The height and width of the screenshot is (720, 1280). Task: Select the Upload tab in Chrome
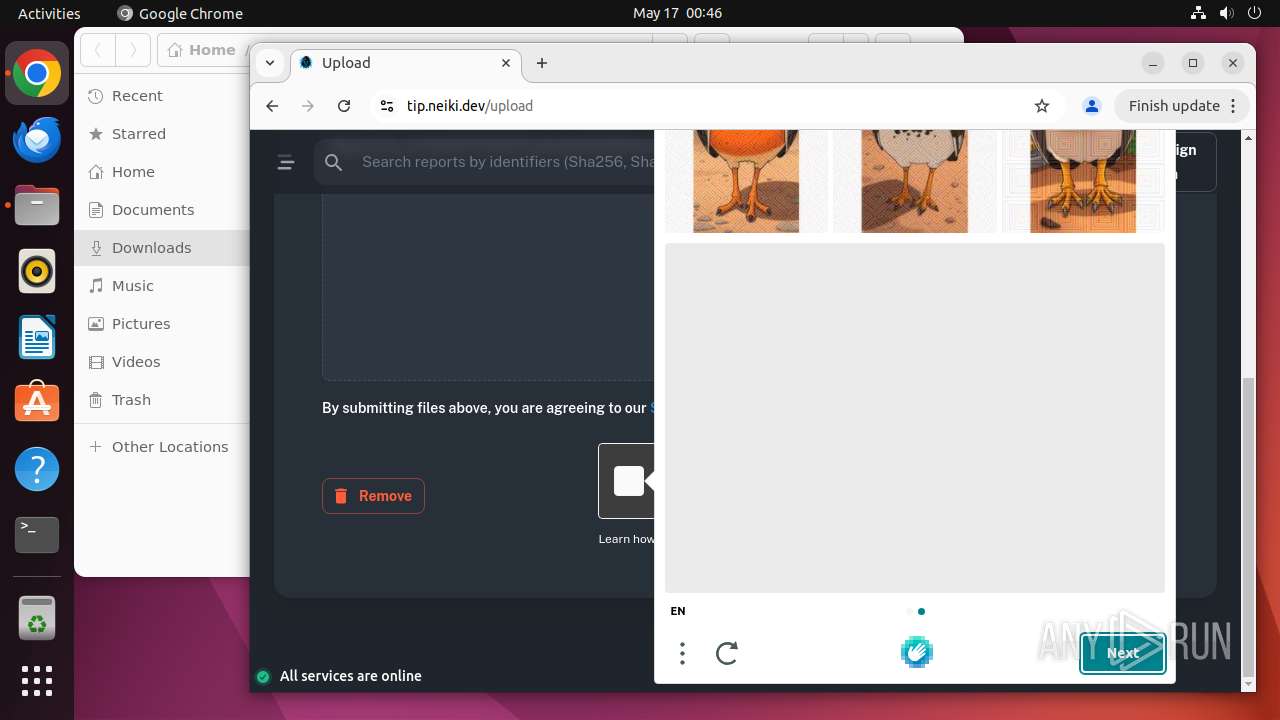[405, 63]
